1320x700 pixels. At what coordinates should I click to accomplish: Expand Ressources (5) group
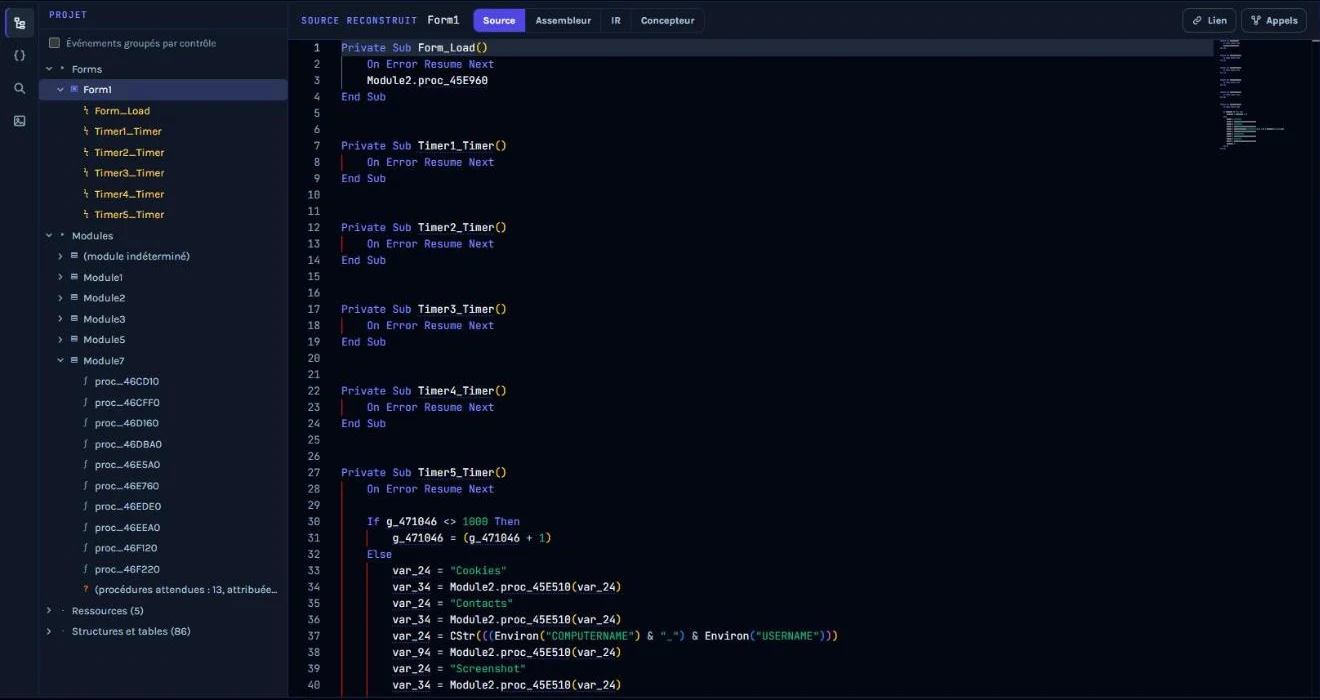pos(49,611)
